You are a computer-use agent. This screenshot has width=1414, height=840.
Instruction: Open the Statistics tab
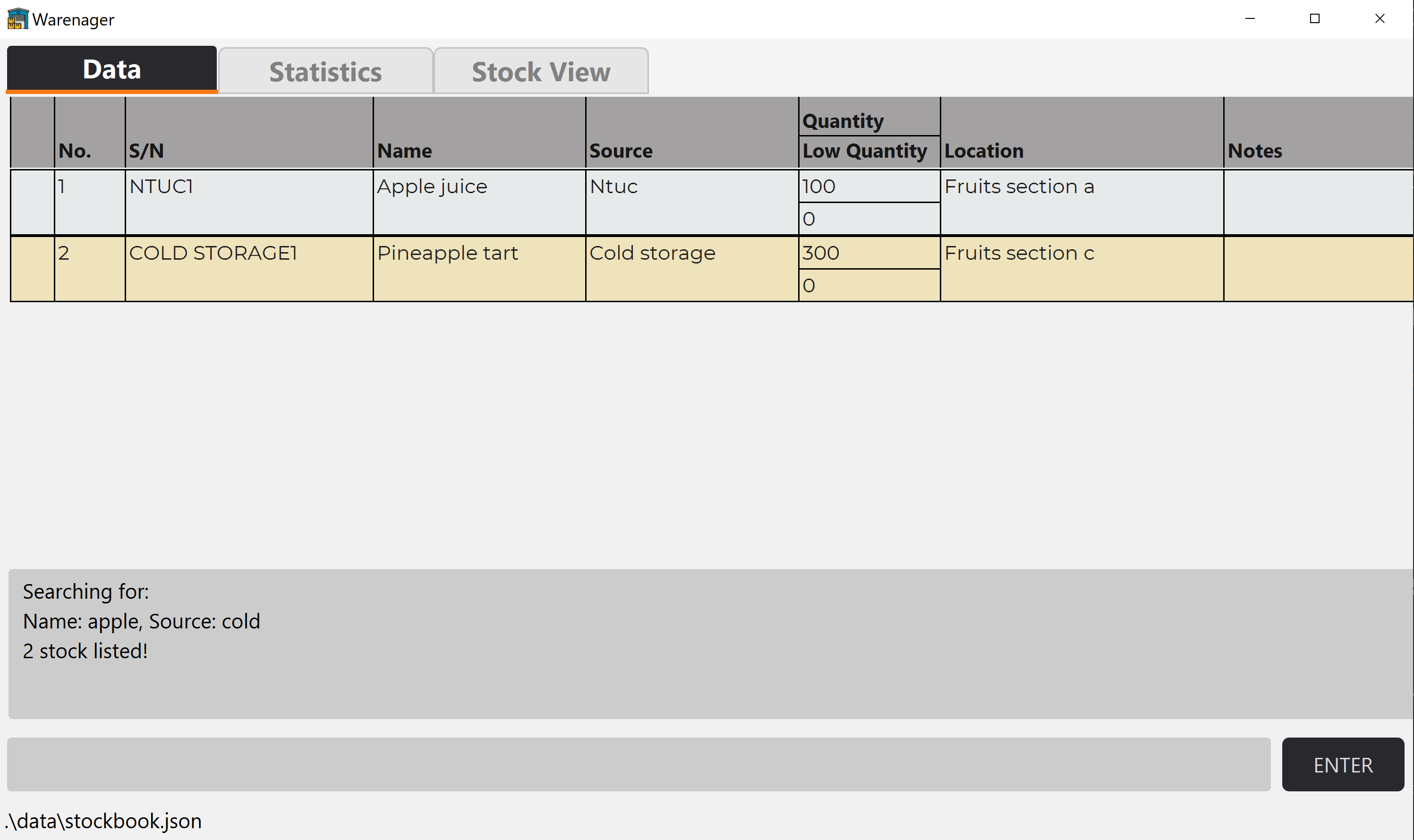tap(325, 71)
